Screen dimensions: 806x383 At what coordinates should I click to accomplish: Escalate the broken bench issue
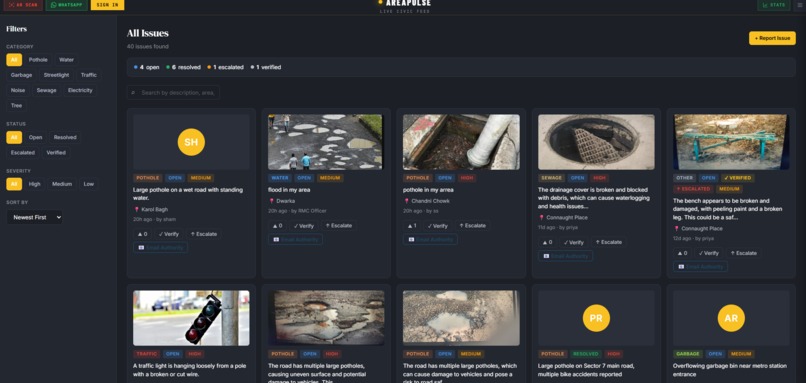(744, 253)
